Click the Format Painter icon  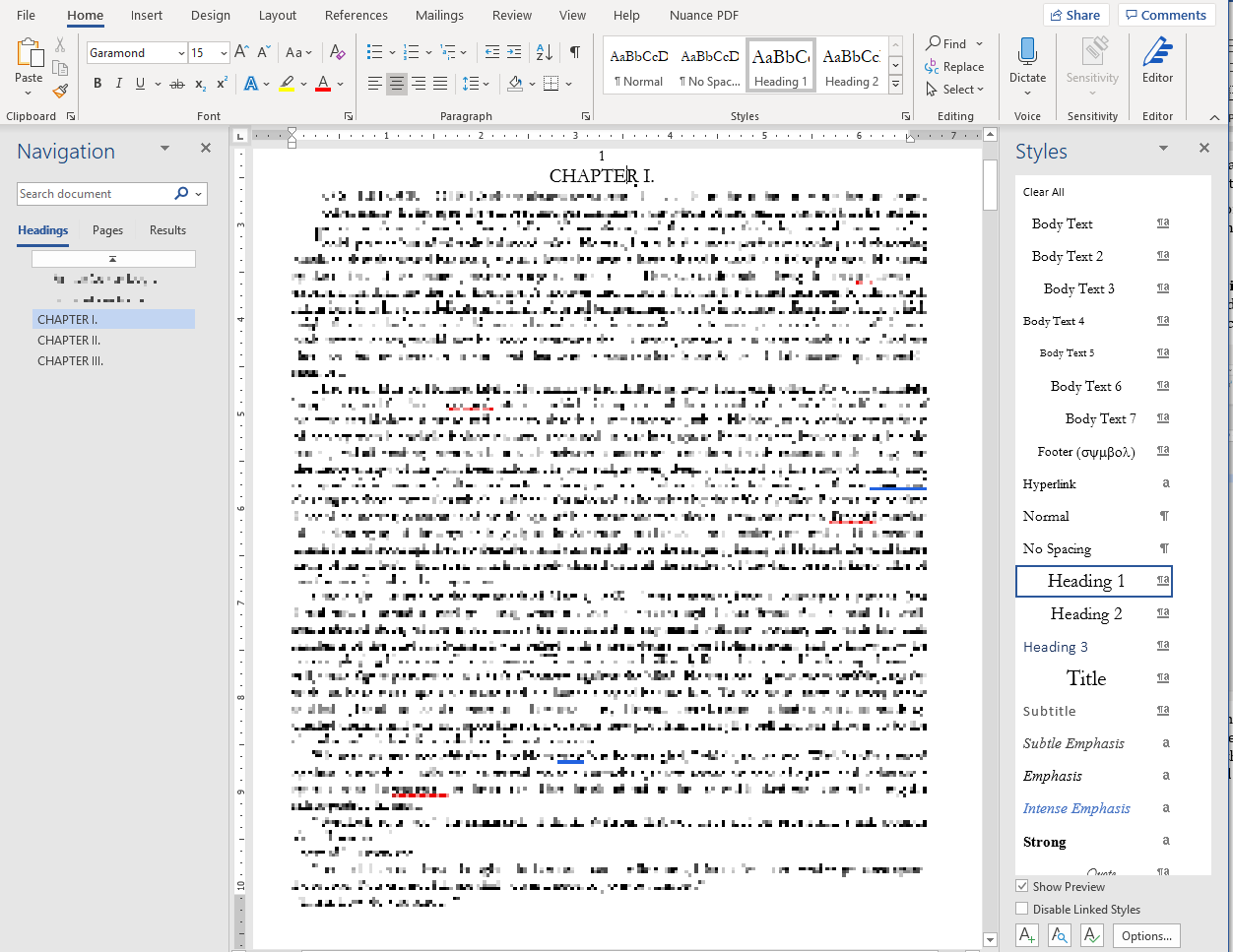click(60, 91)
